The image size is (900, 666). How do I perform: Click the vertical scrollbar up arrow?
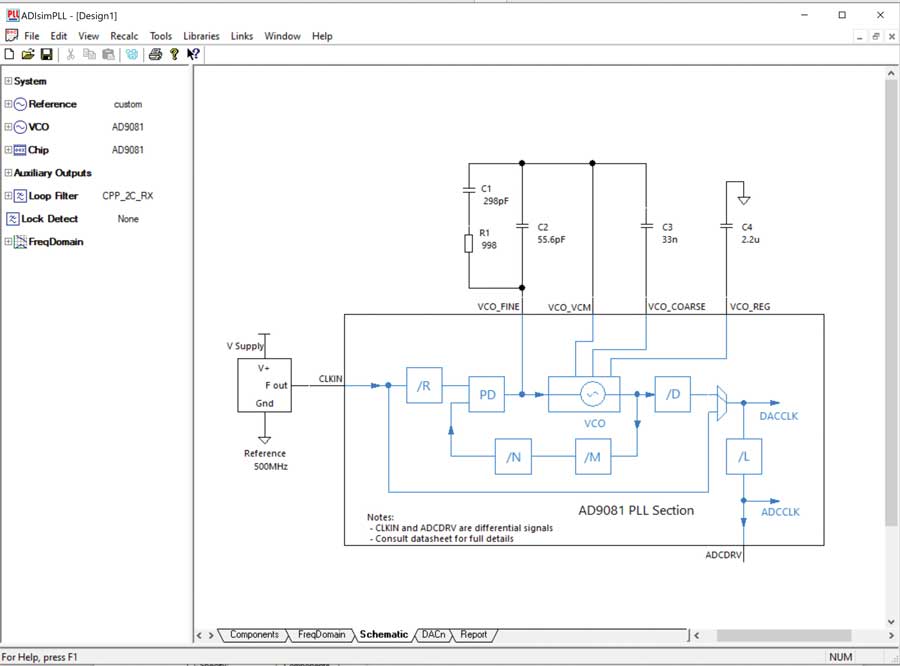coord(891,73)
